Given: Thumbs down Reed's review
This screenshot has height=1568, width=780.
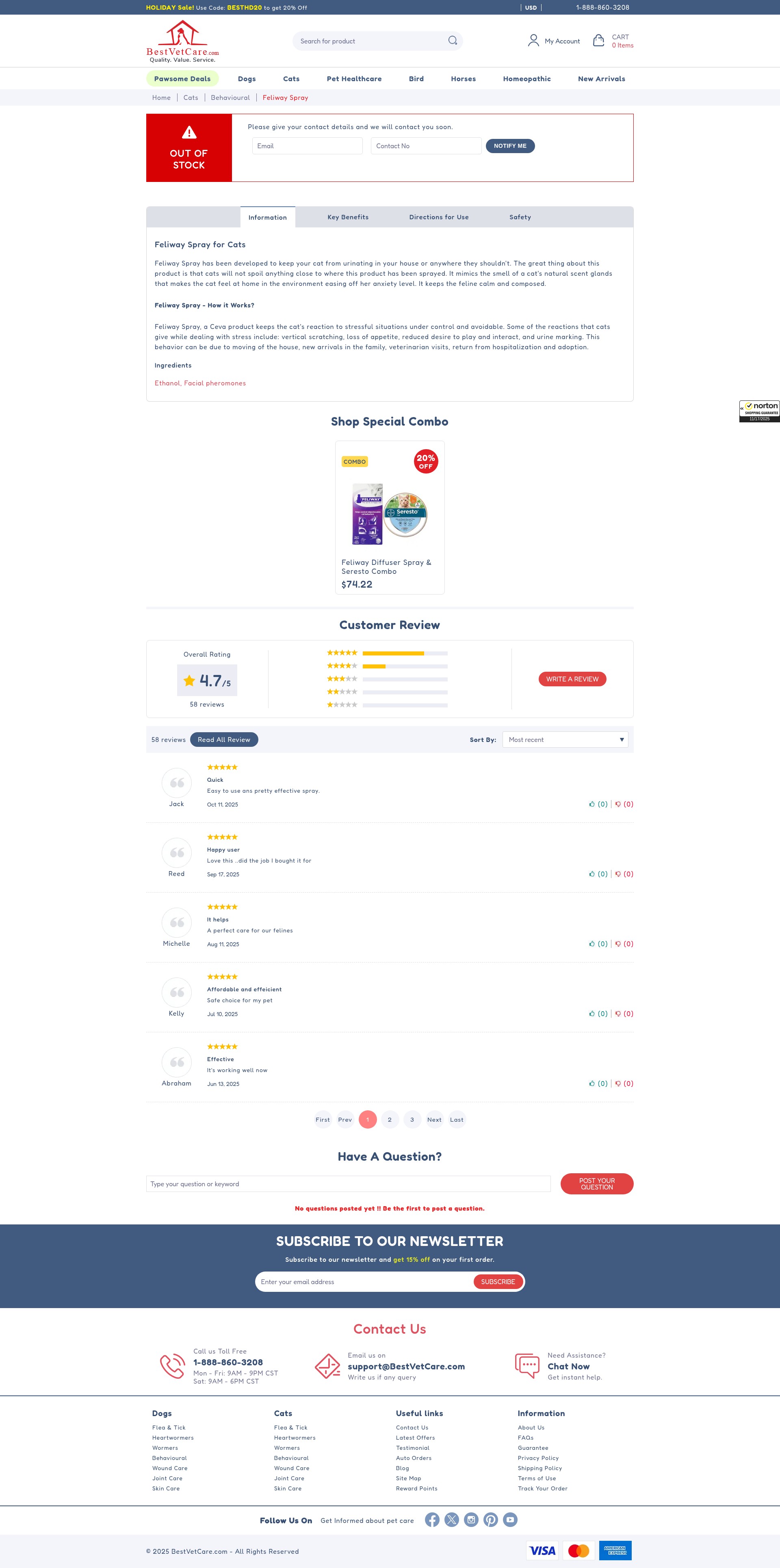Looking at the screenshot, I should click(x=618, y=874).
